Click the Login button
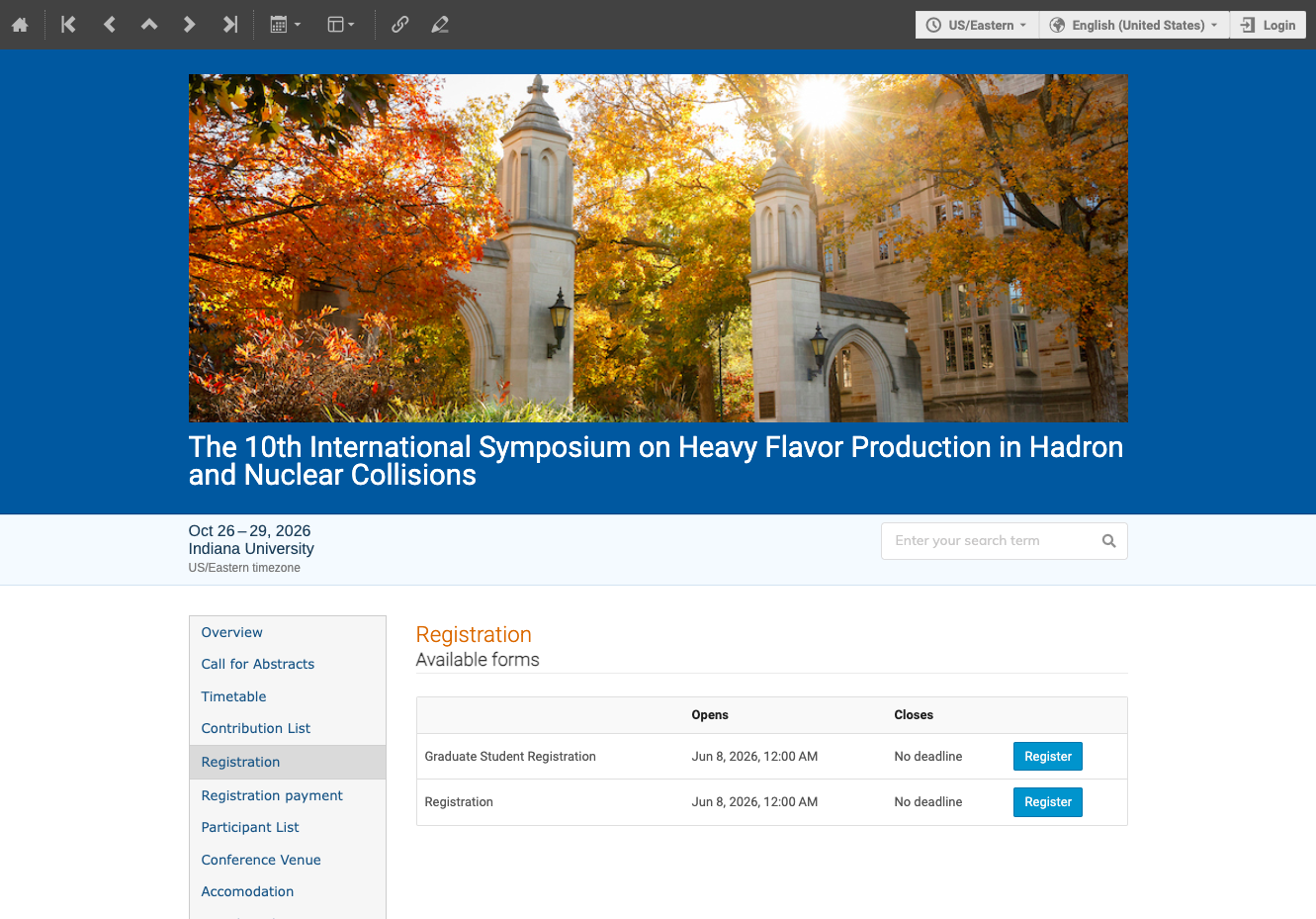Image resolution: width=1316 pixels, height=919 pixels. [1269, 25]
